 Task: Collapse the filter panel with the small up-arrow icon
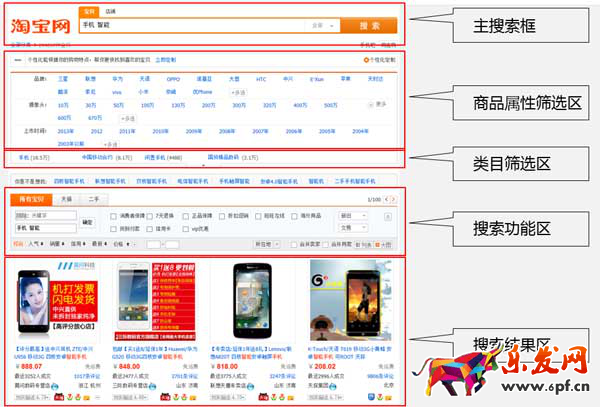tap(388, 217)
